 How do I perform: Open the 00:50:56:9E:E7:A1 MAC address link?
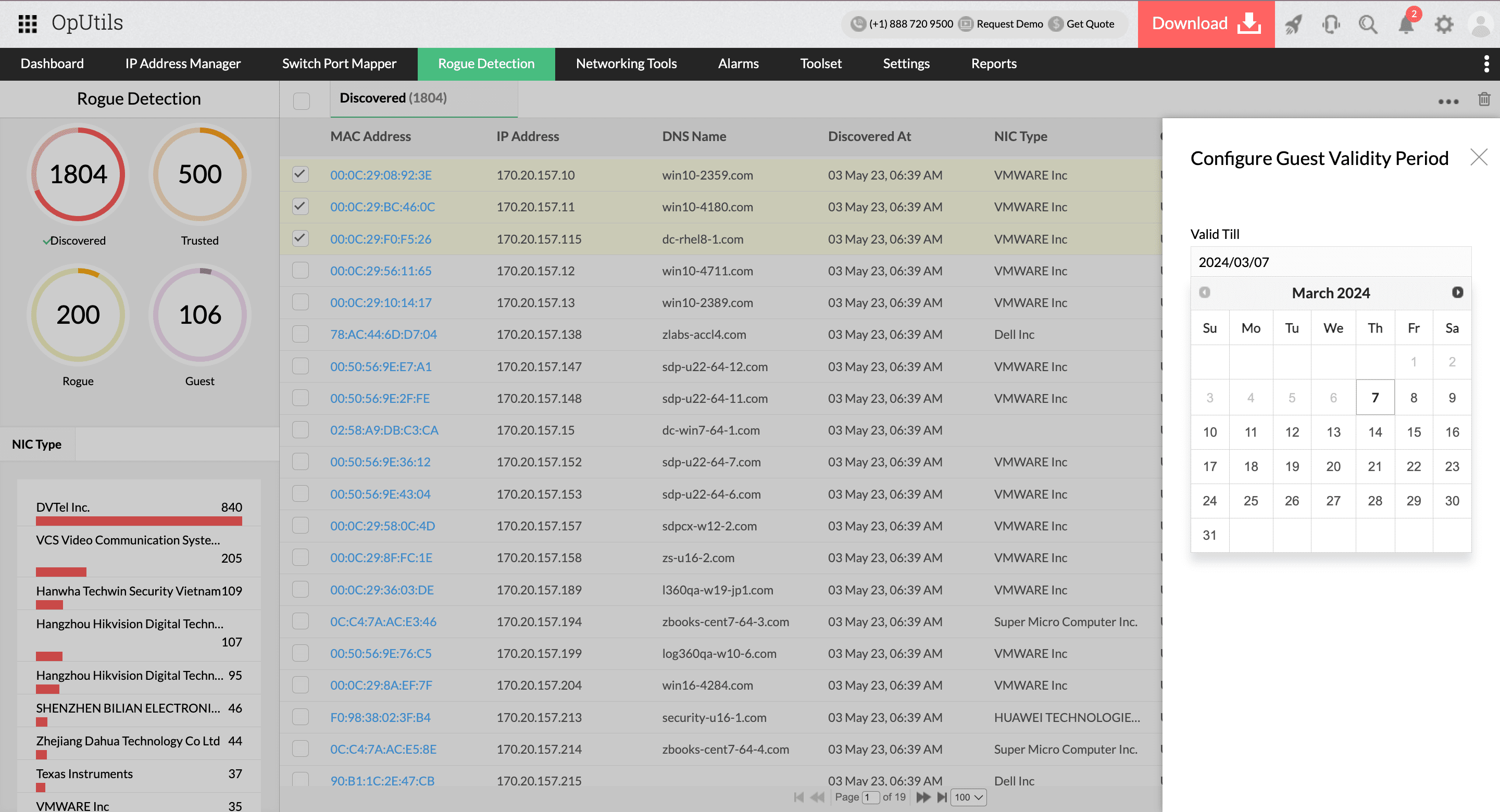click(381, 366)
